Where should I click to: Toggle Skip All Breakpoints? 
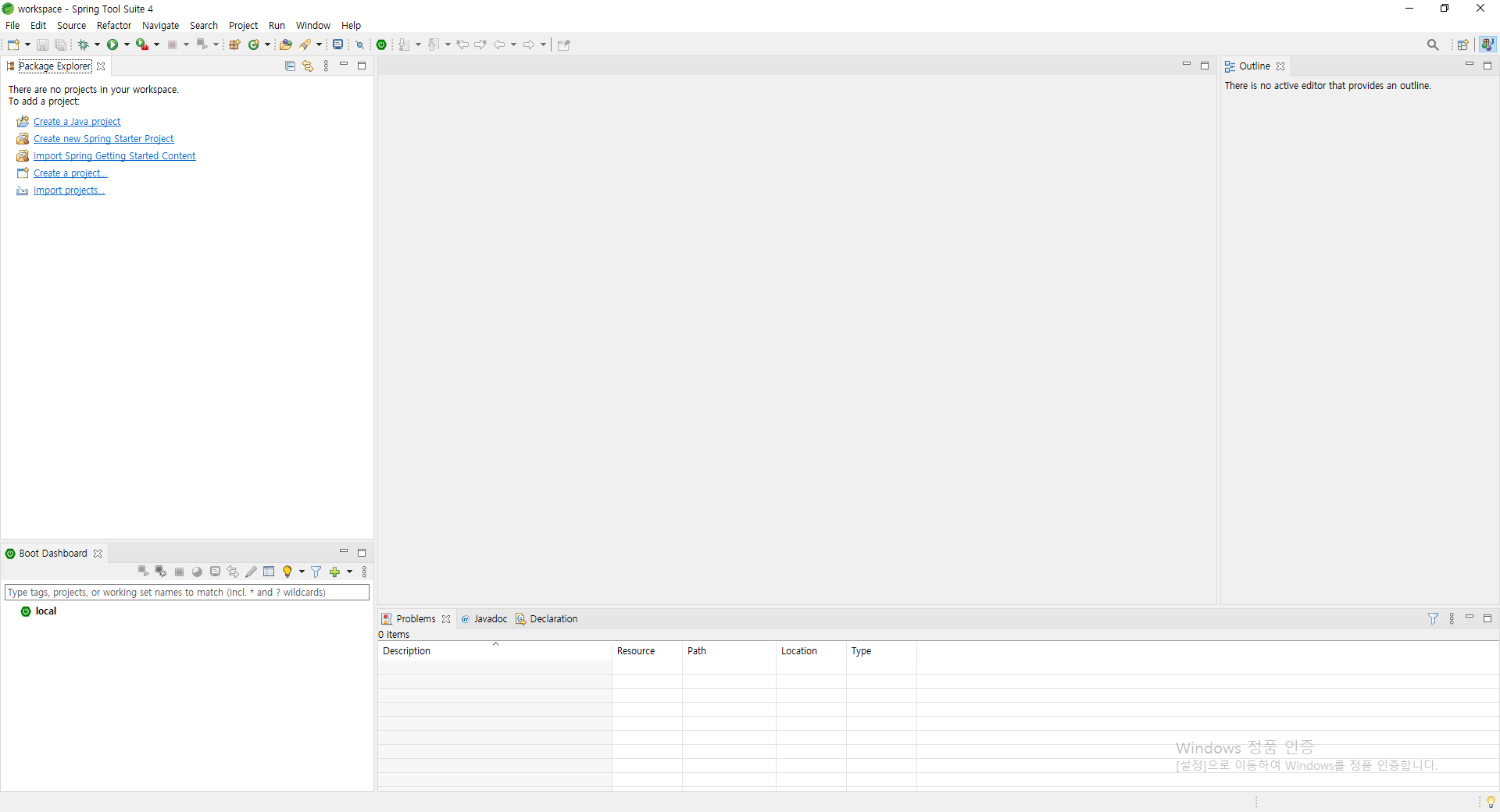[359, 45]
